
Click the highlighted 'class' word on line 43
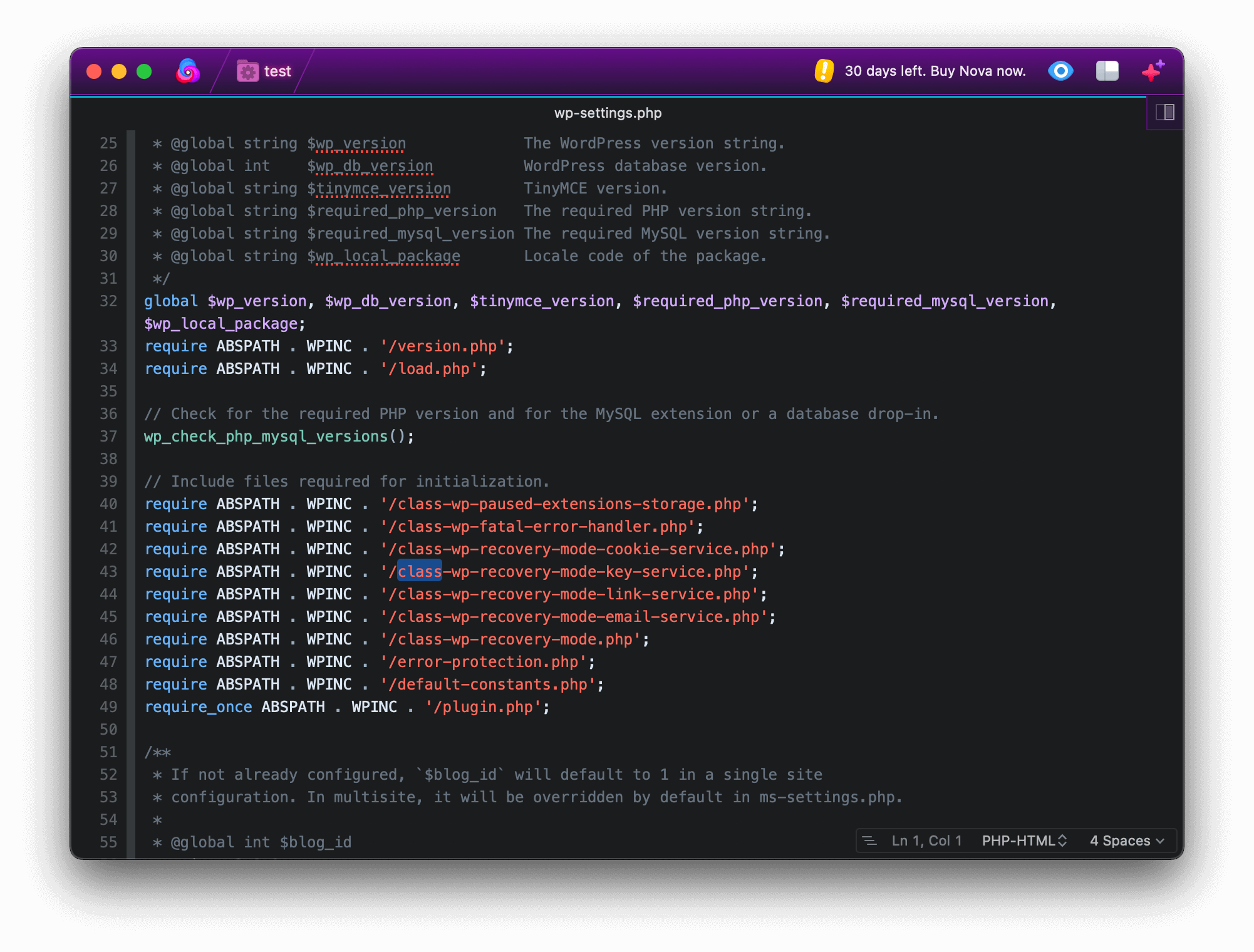tap(420, 572)
